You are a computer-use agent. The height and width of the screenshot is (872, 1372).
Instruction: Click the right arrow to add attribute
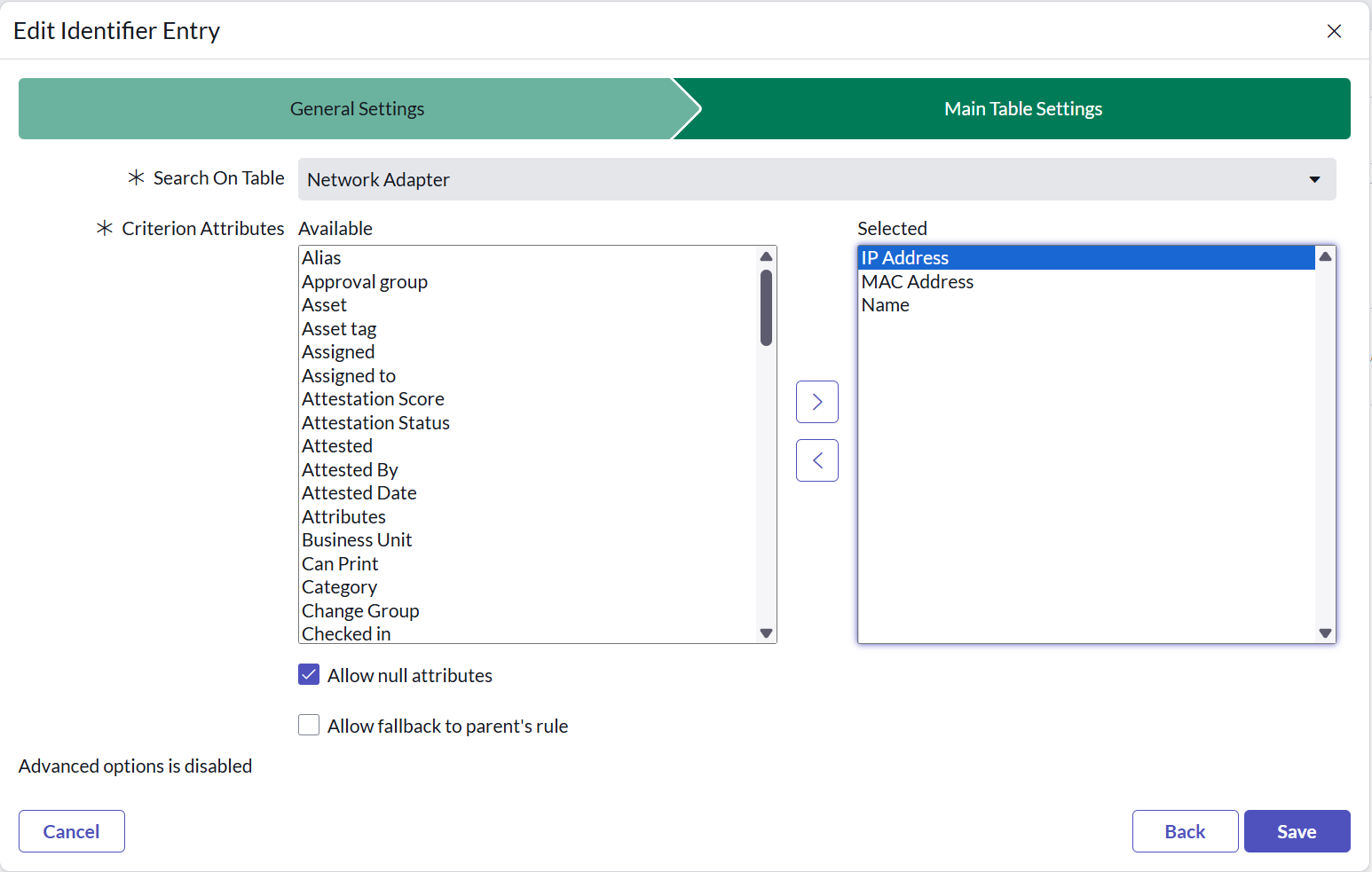coord(816,402)
